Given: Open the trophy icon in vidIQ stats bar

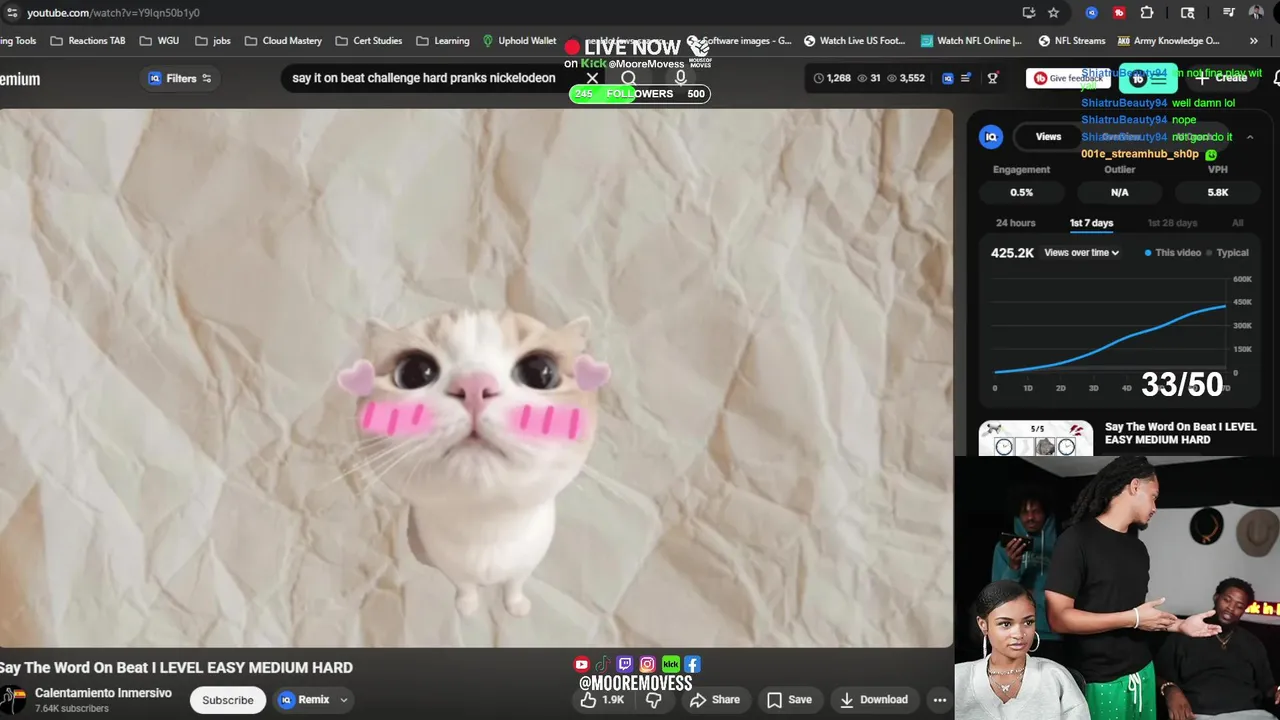Looking at the screenshot, I should 992,78.
